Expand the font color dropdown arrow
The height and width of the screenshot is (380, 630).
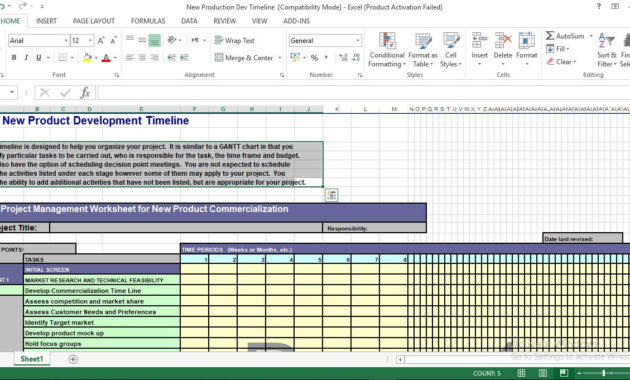(115, 58)
